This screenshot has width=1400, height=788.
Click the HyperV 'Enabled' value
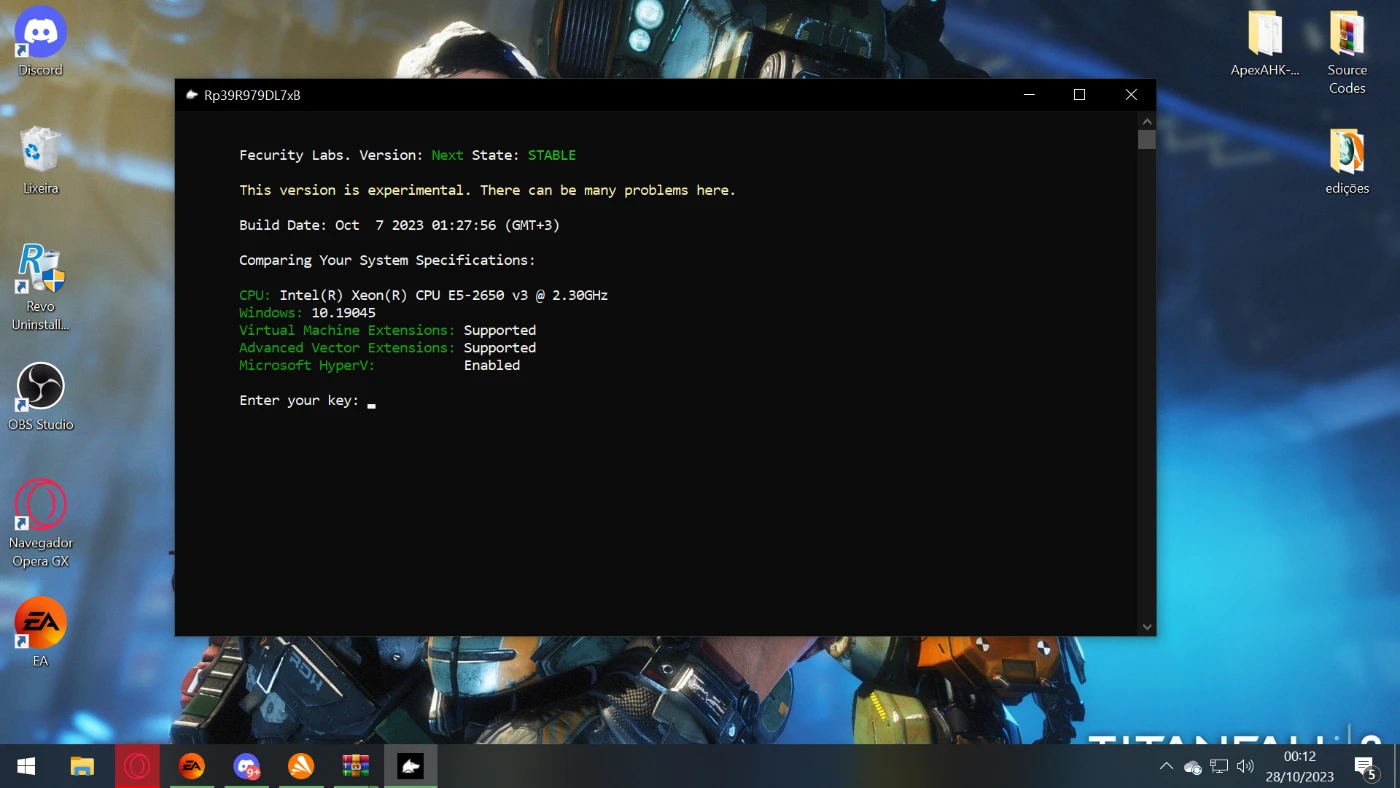point(492,365)
